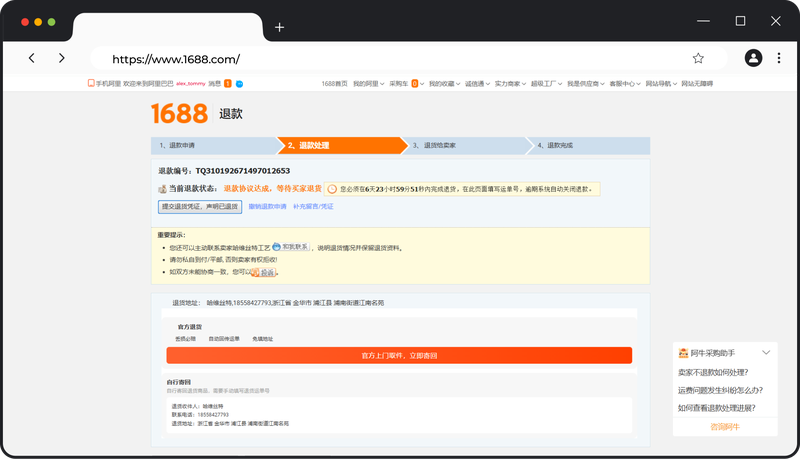Click the 消息 message count badge
The image size is (800, 459).
coord(228,84)
